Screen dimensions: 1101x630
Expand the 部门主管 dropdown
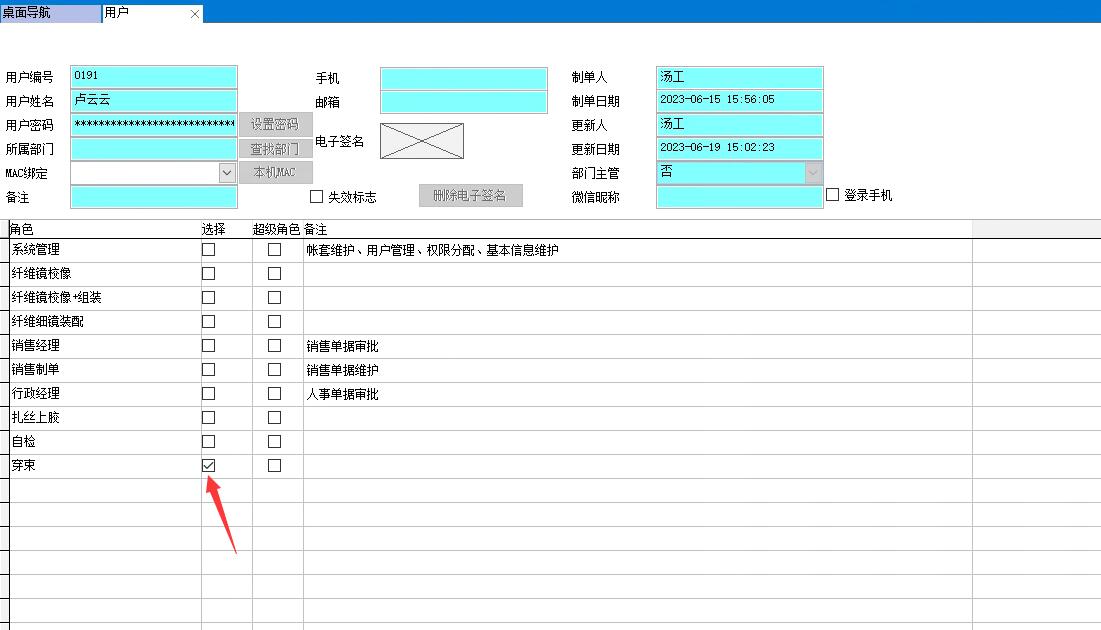812,173
